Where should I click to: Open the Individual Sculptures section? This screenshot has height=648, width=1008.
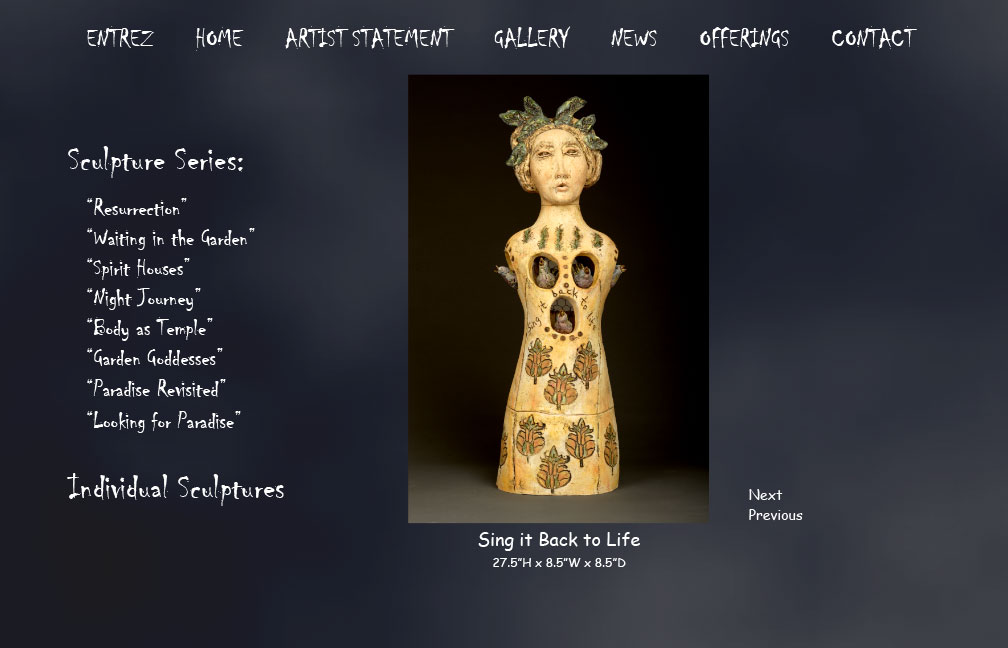click(x=176, y=488)
